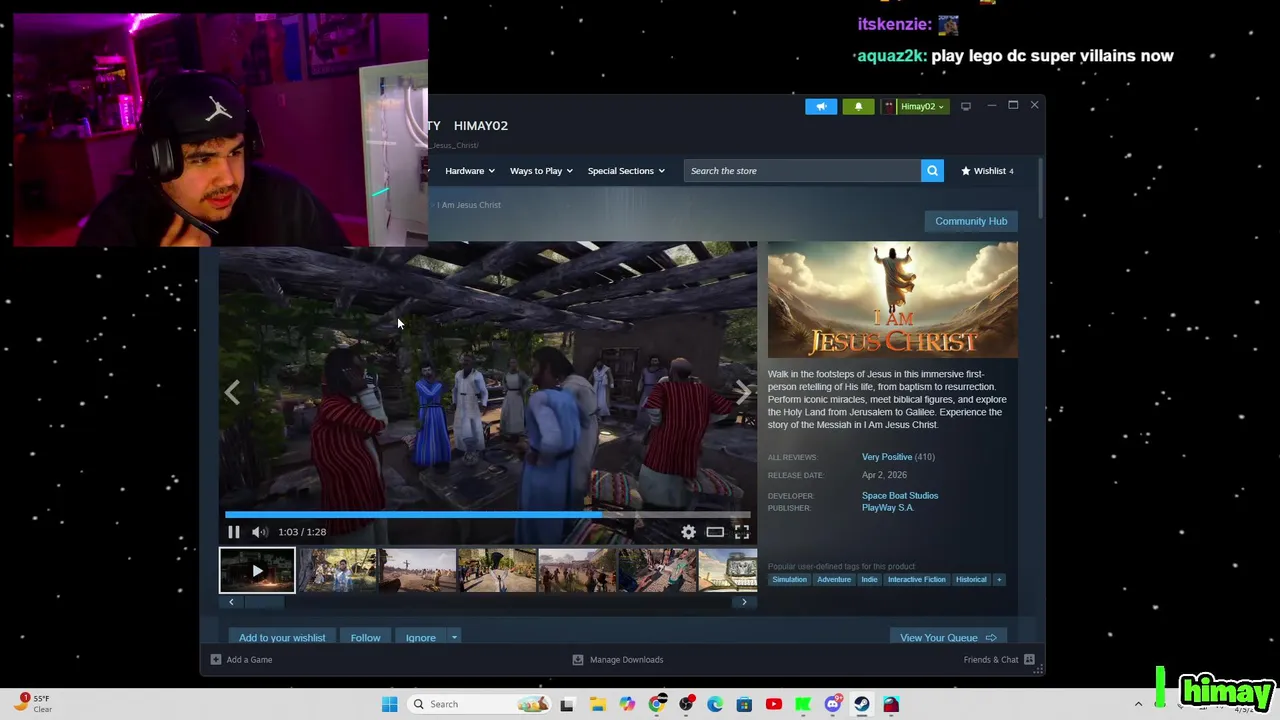Toggle theater mode on trailer

715,532
